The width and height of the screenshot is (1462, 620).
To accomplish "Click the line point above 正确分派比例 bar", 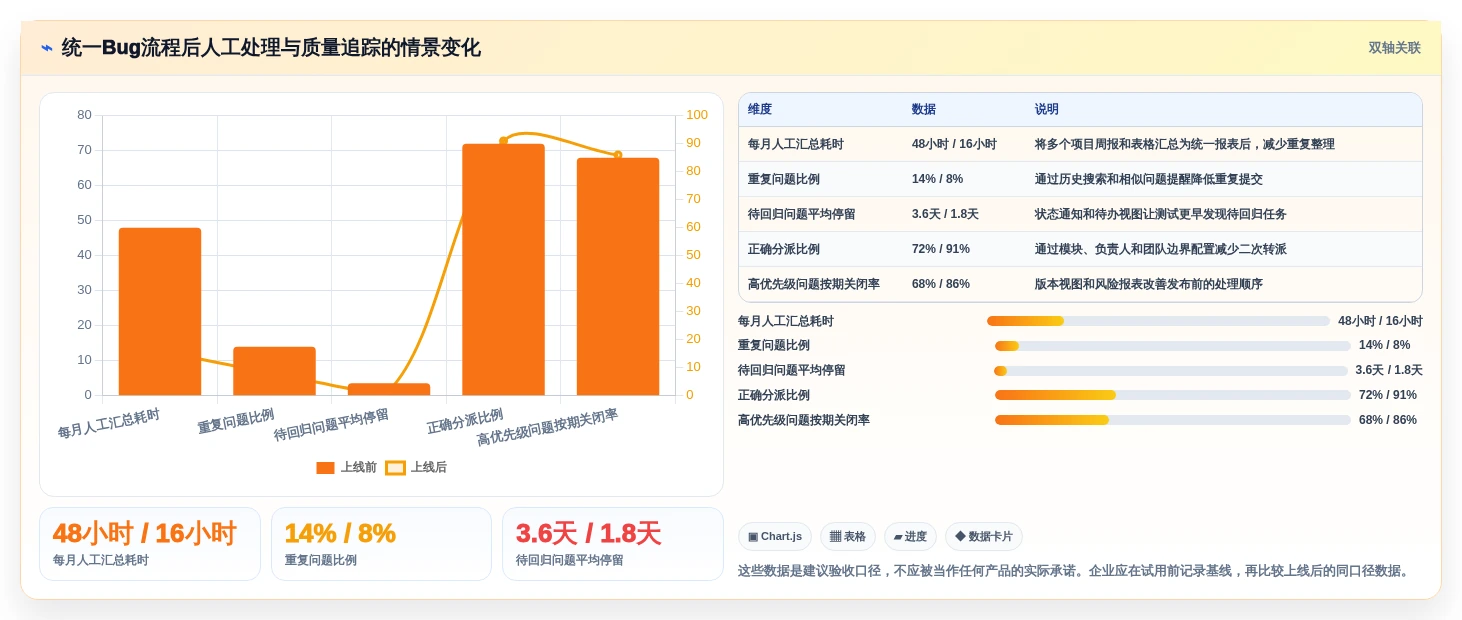I will point(503,141).
